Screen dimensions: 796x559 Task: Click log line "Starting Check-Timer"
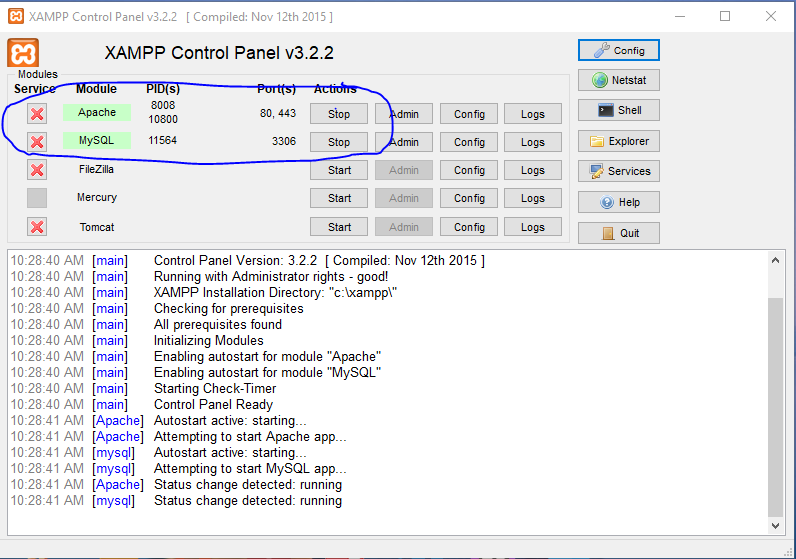(x=215, y=388)
